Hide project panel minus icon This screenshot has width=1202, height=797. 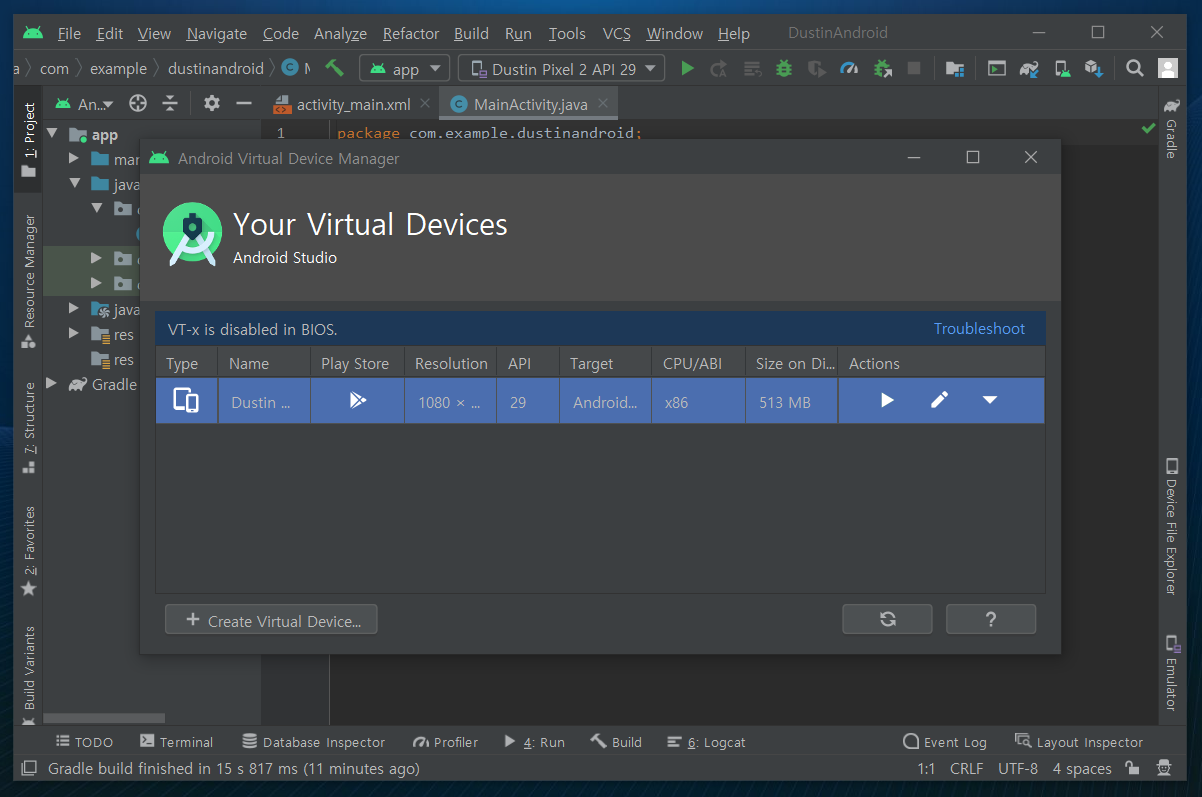(x=243, y=103)
